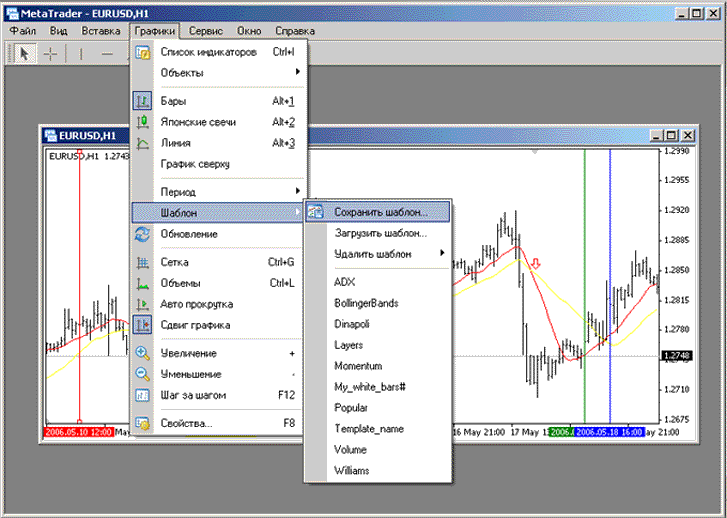
Task: Choose Увеличение menu entry
Action: click(x=218, y=353)
